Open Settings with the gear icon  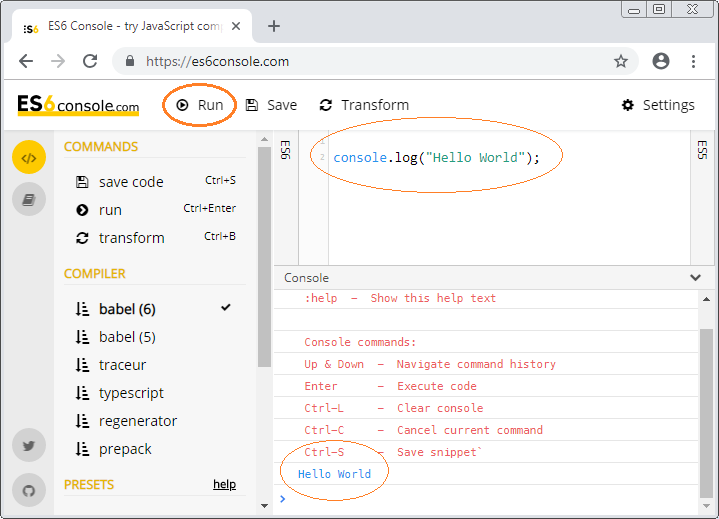pyautogui.click(x=658, y=105)
